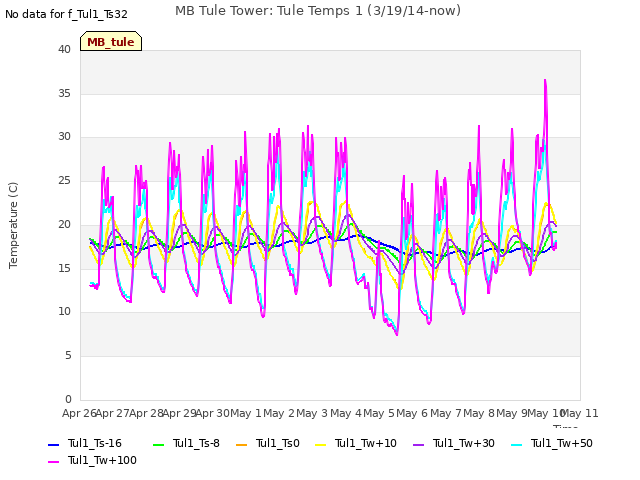Click the purple Tul1_Tw+30 legend color marker

tap(419, 444)
